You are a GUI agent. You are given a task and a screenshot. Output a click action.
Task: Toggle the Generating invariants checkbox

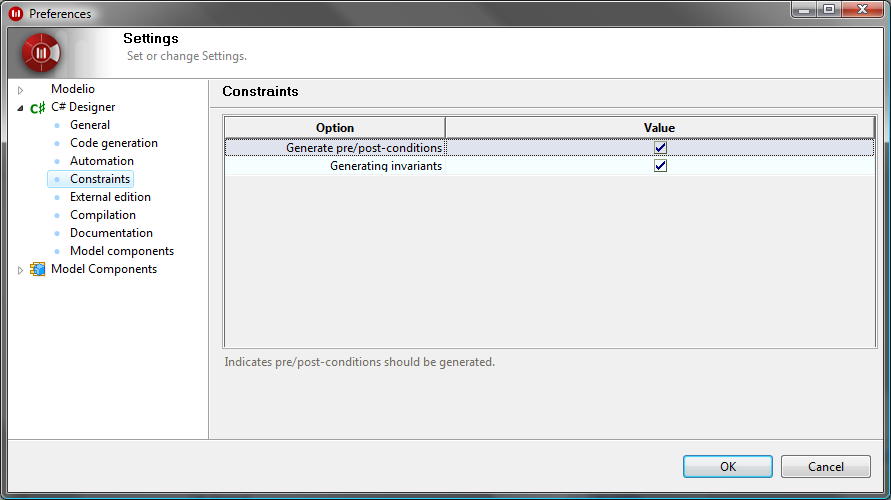[660, 166]
